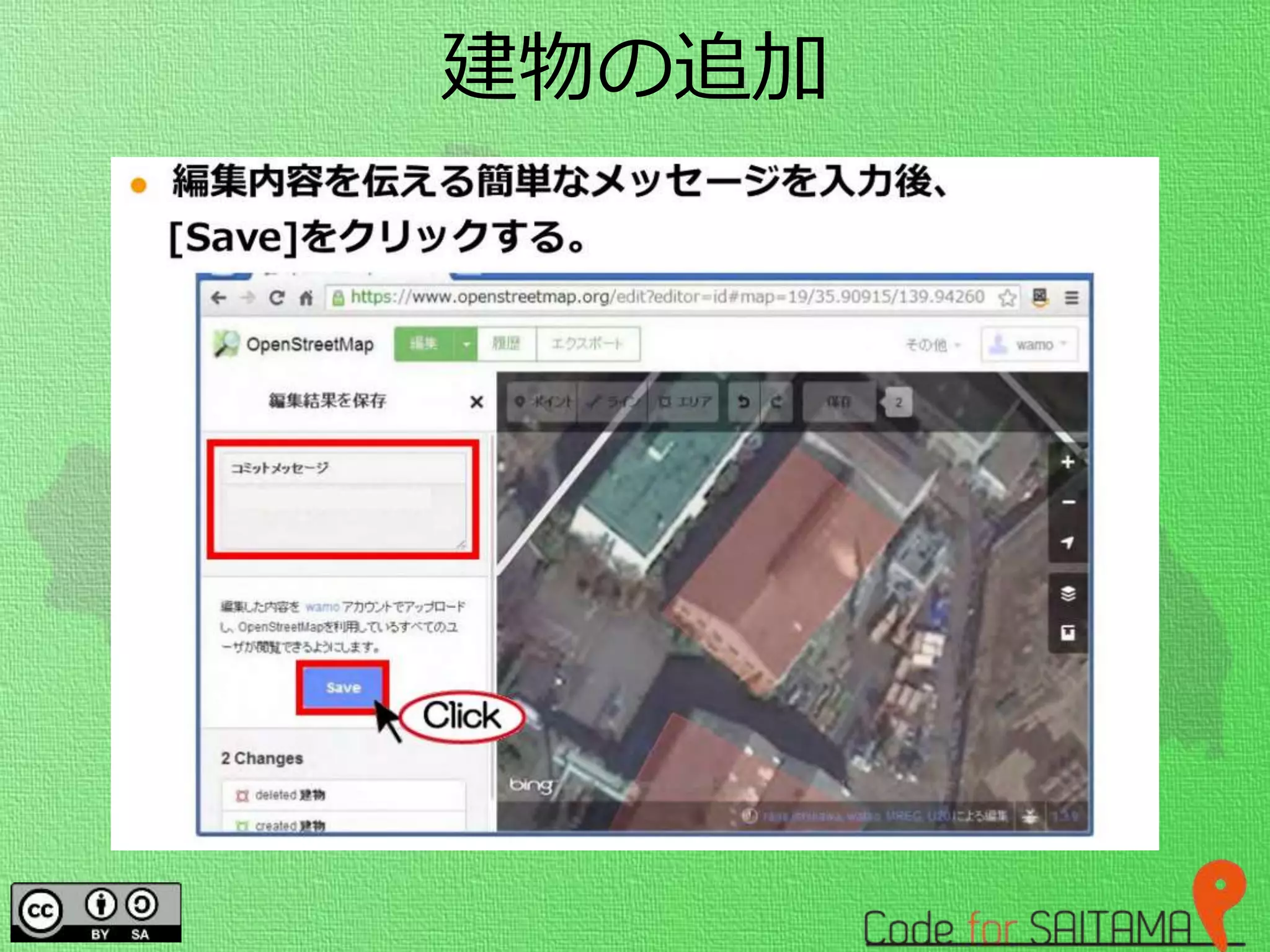
Task: Select the created 建物 change entry
Action: point(344,823)
